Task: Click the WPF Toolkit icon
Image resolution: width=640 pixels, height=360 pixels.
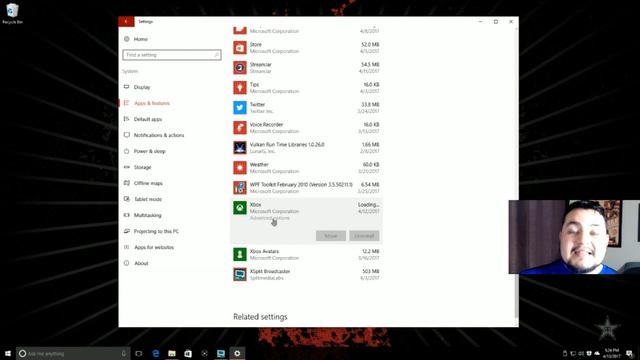Action: pyautogui.click(x=240, y=188)
